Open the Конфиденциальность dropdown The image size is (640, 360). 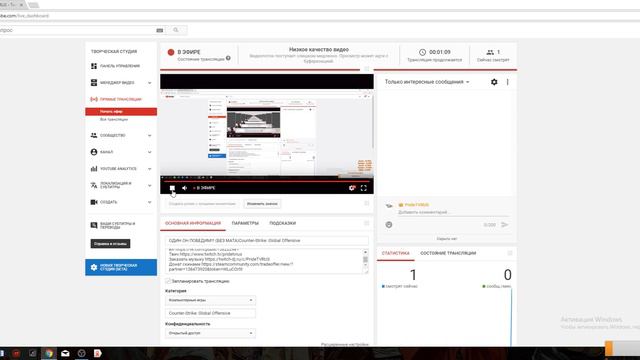pyautogui.click(x=210, y=333)
